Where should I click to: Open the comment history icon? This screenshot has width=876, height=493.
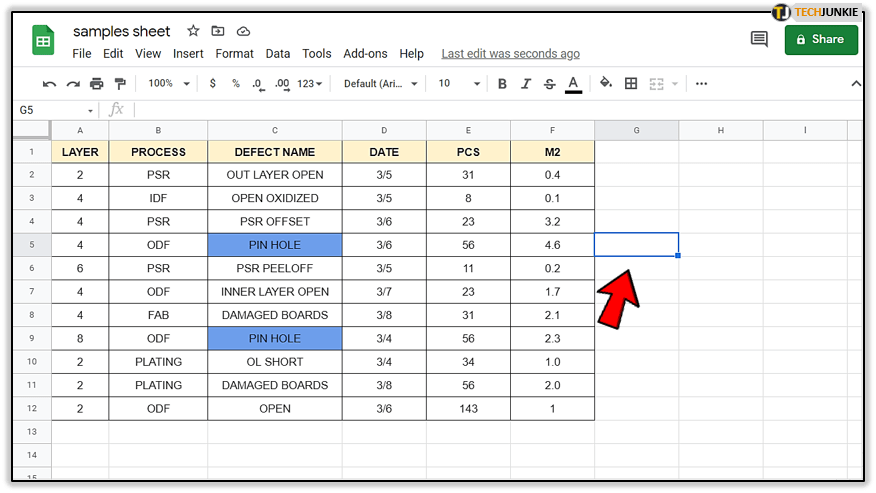pyautogui.click(x=759, y=40)
